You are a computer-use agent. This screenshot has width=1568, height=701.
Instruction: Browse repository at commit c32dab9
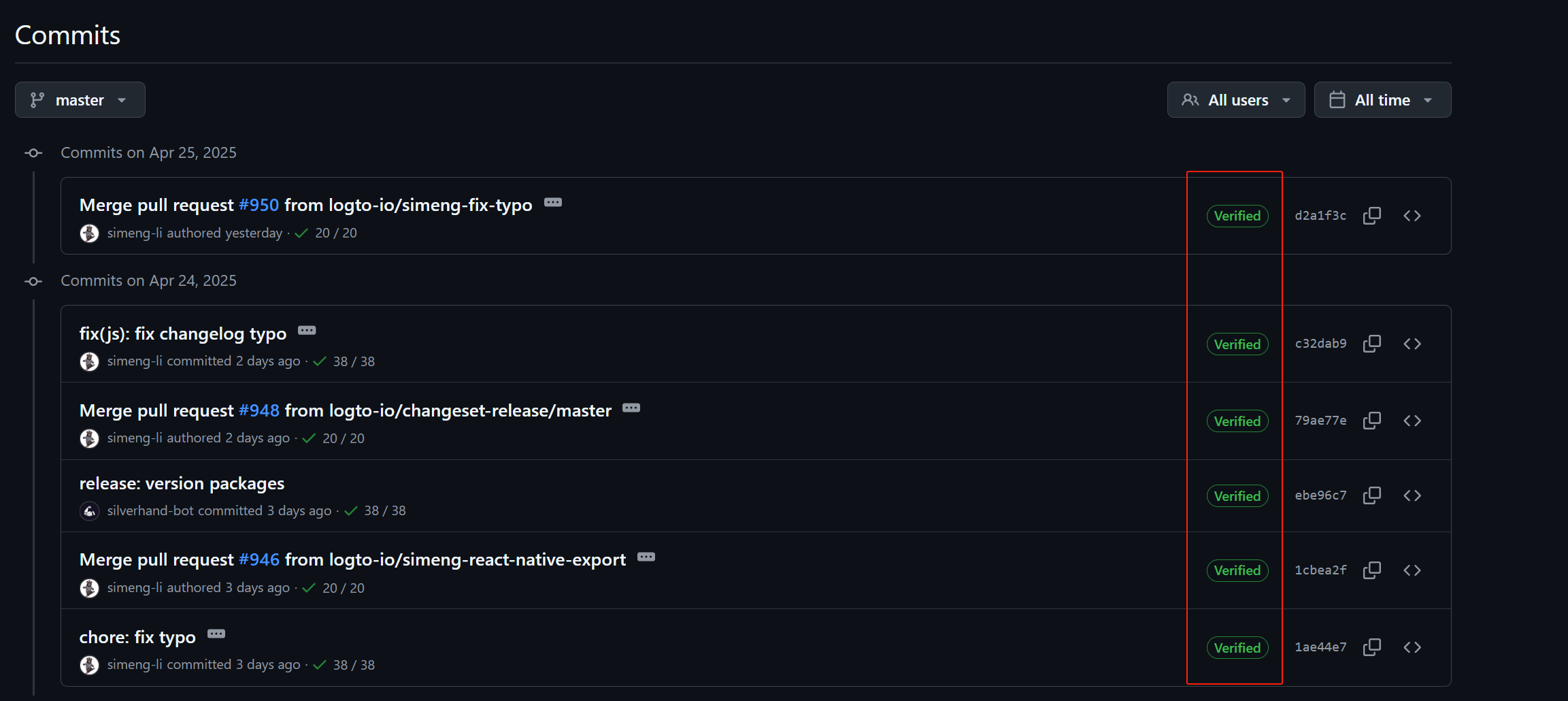click(1412, 344)
